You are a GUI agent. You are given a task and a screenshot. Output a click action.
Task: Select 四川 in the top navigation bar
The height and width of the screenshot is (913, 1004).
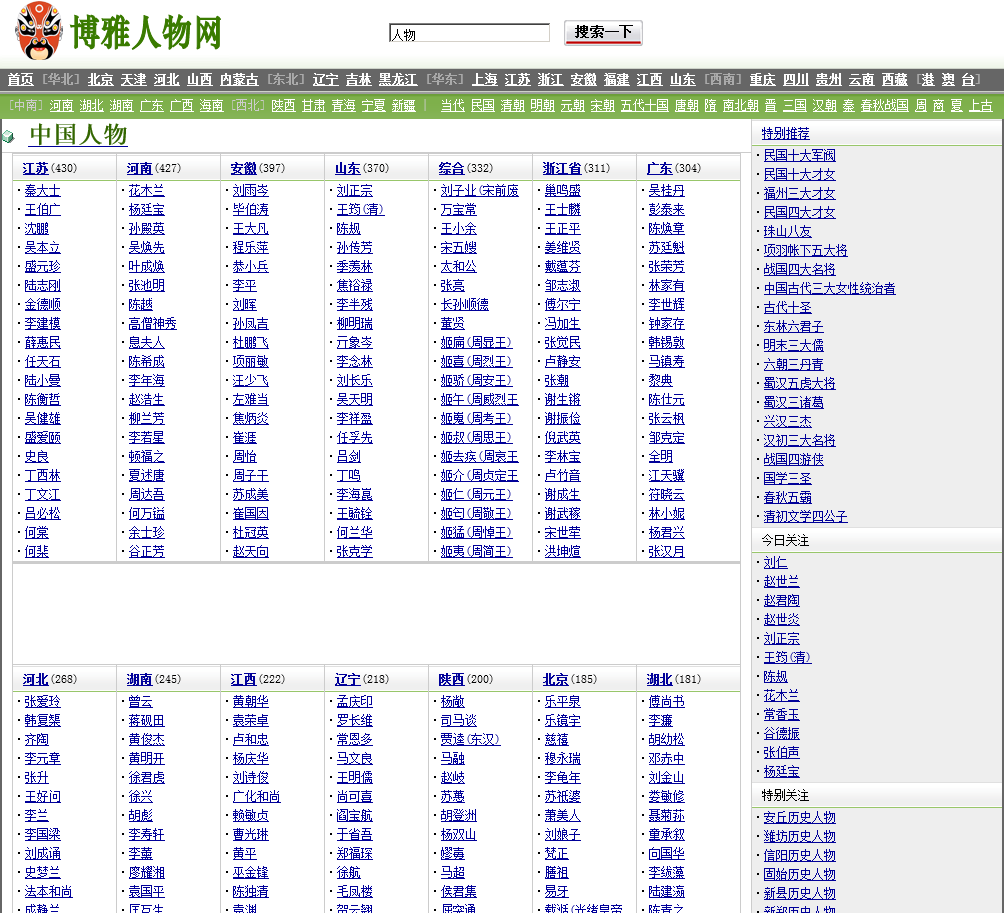796,79
